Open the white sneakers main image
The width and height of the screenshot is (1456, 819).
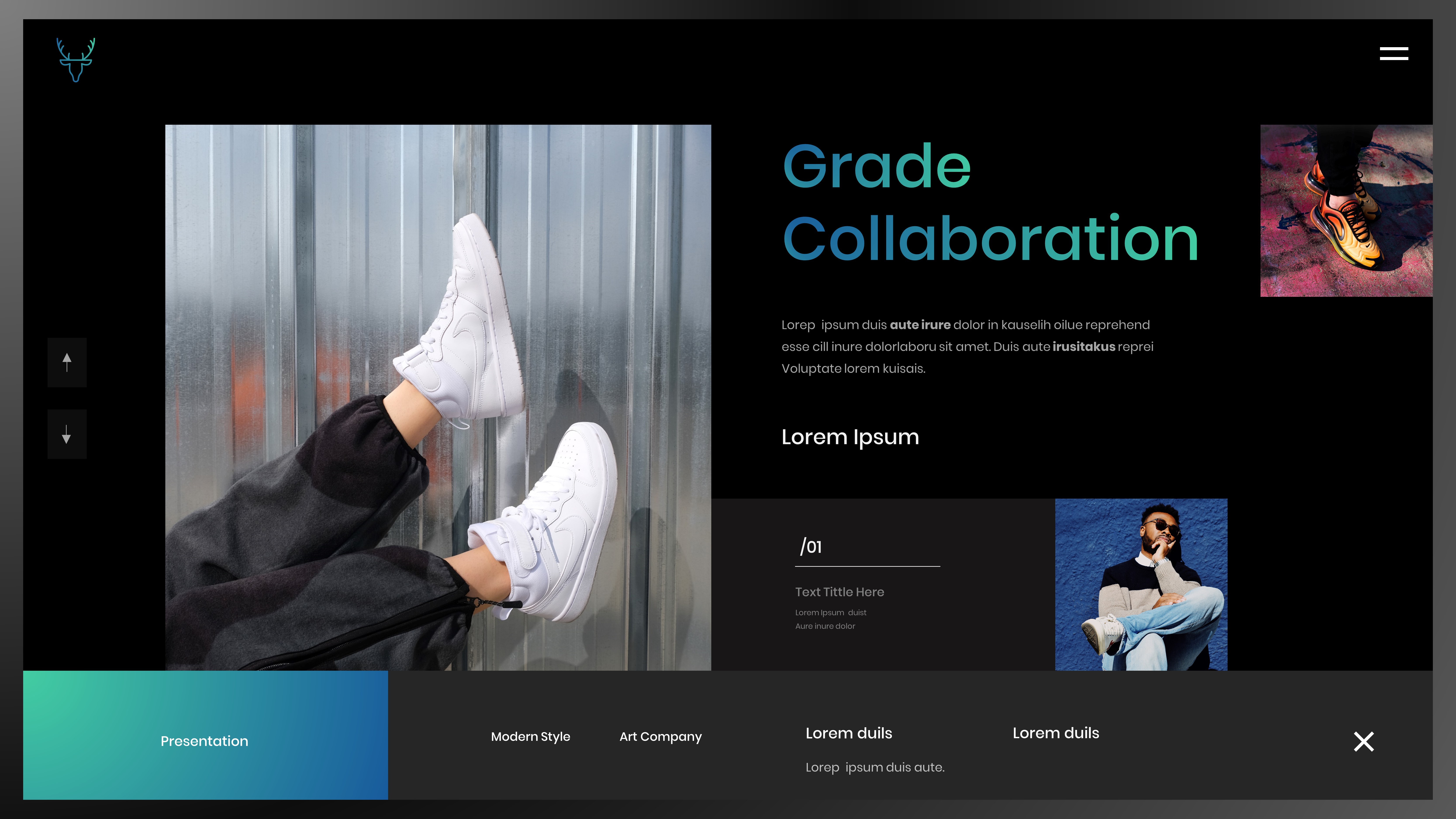coord(438,397)
